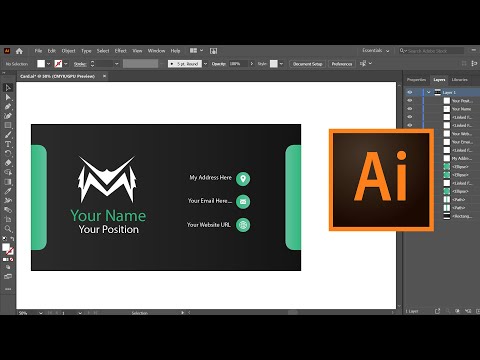Click the Stroke weight stepper arrows

click(92, 64)
